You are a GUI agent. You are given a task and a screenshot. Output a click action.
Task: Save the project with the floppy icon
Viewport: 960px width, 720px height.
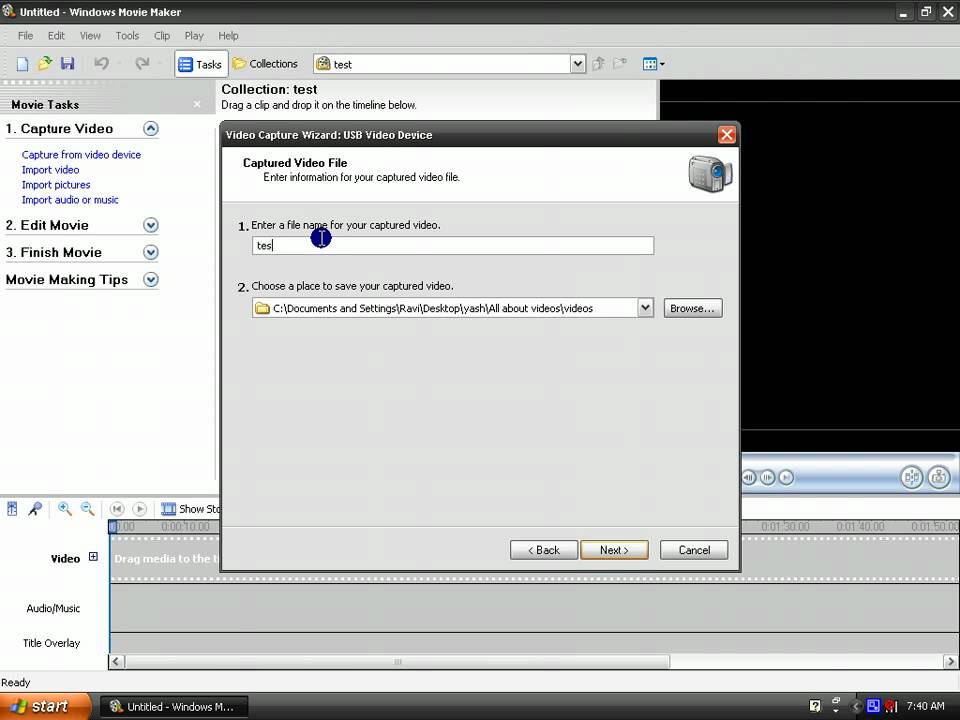coord(67,64)
